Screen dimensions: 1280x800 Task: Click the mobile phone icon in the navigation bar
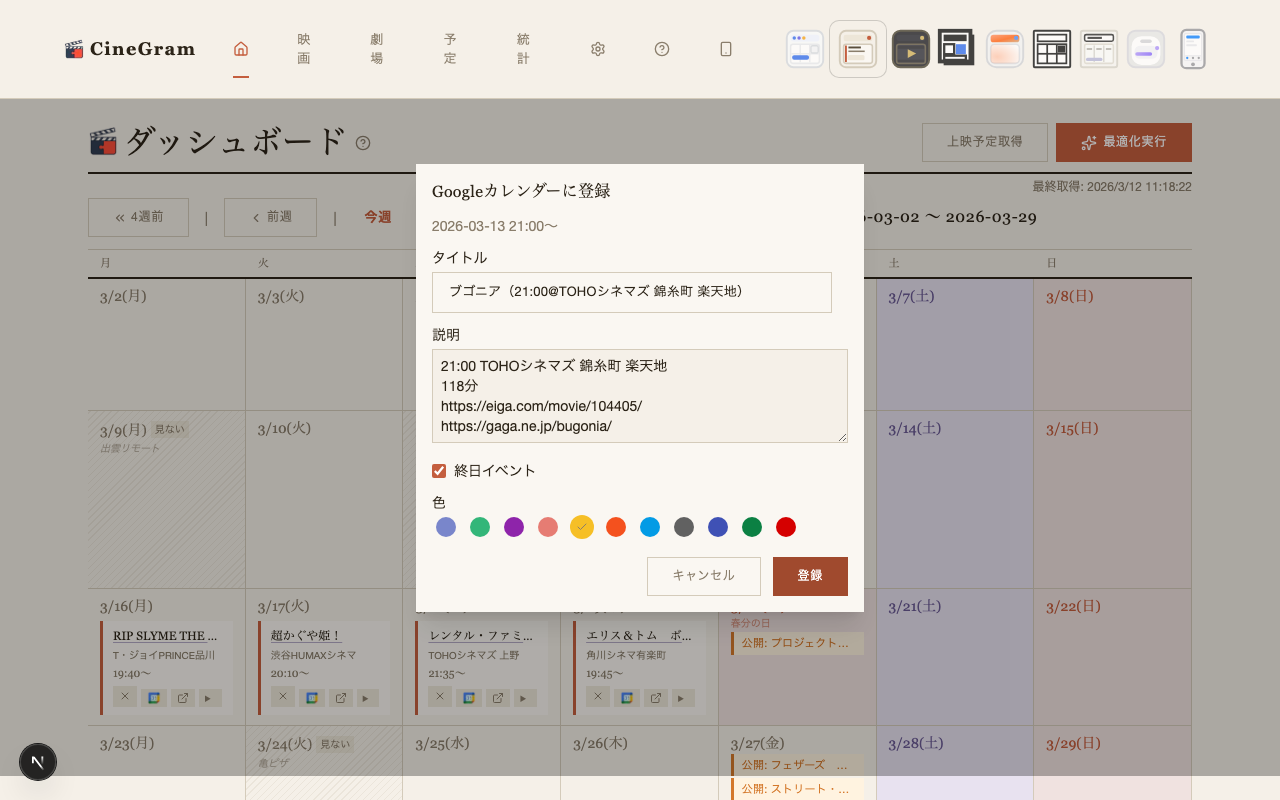coord(725,48)
